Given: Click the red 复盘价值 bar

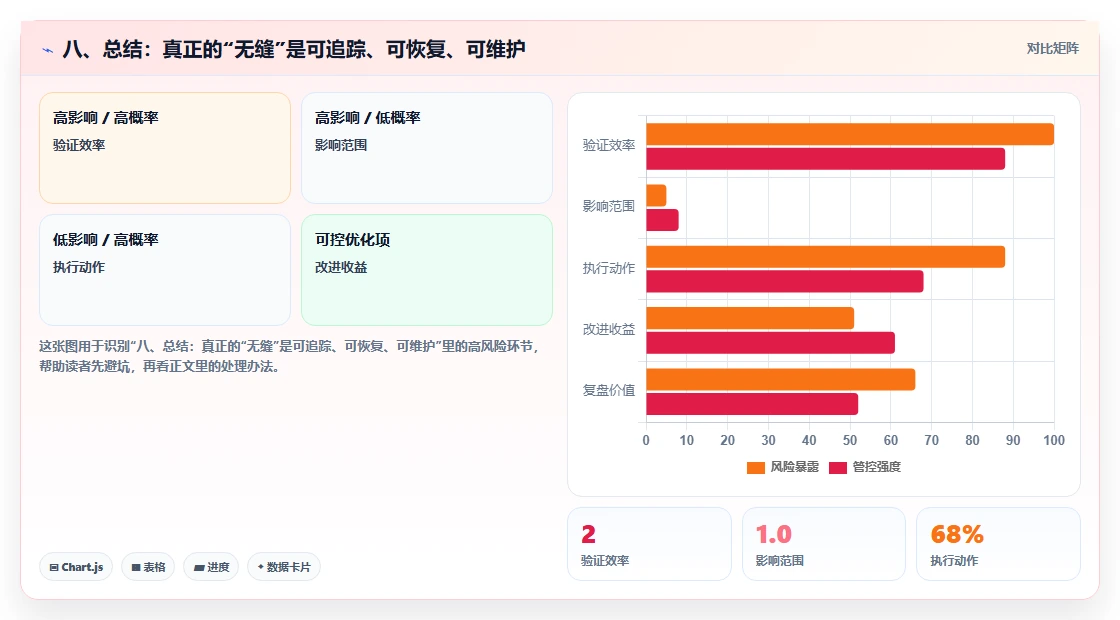Looking at the screenshot, I should point(752,404).
